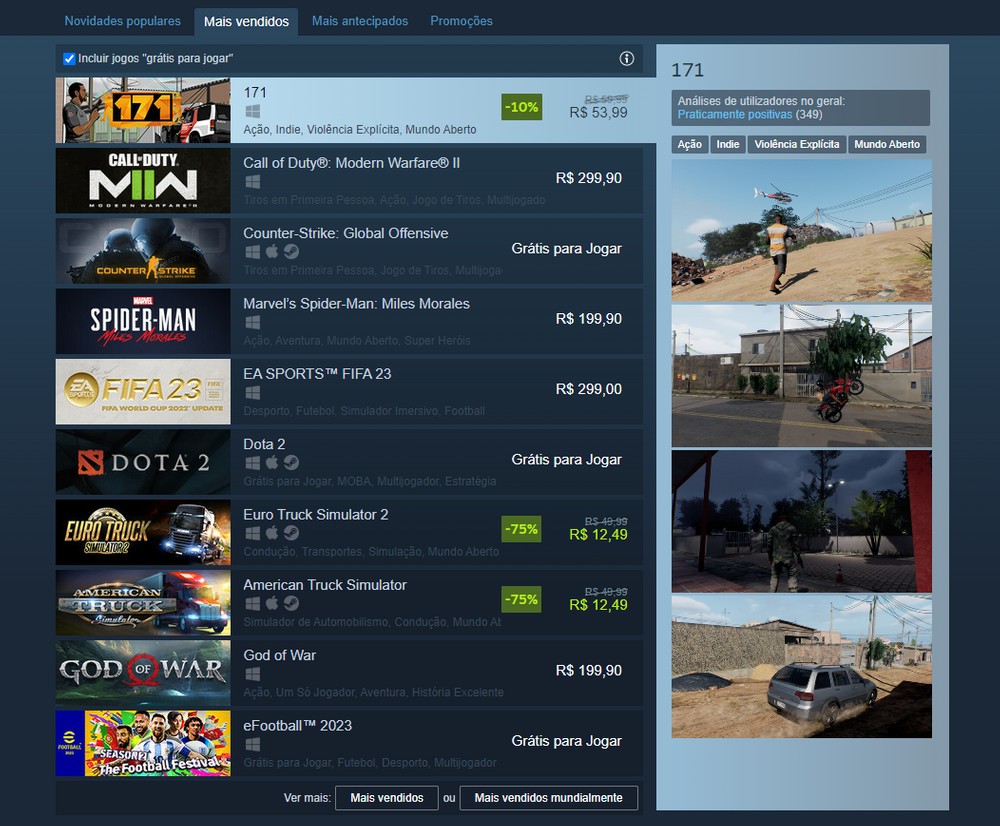Click Windows icon under Counter-Strike: Global Offensive
This screenshot has height=826, width=1000.
click(253, 252)
